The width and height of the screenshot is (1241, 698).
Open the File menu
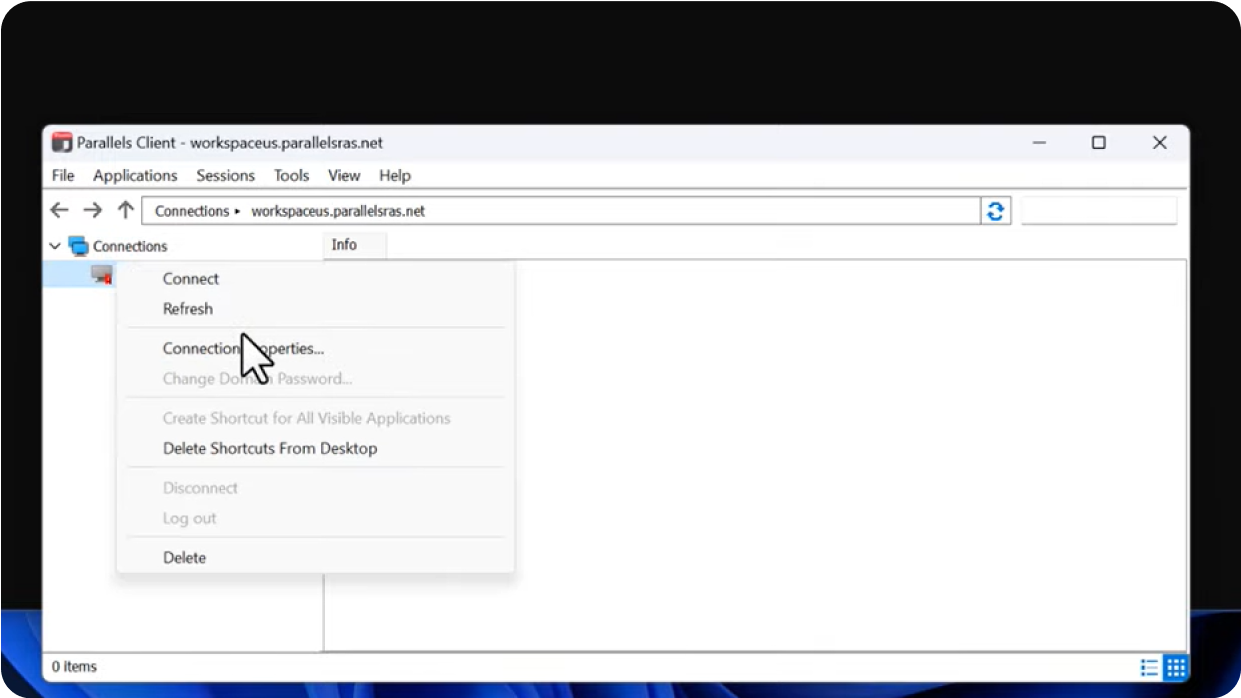(x=63, y=175)
